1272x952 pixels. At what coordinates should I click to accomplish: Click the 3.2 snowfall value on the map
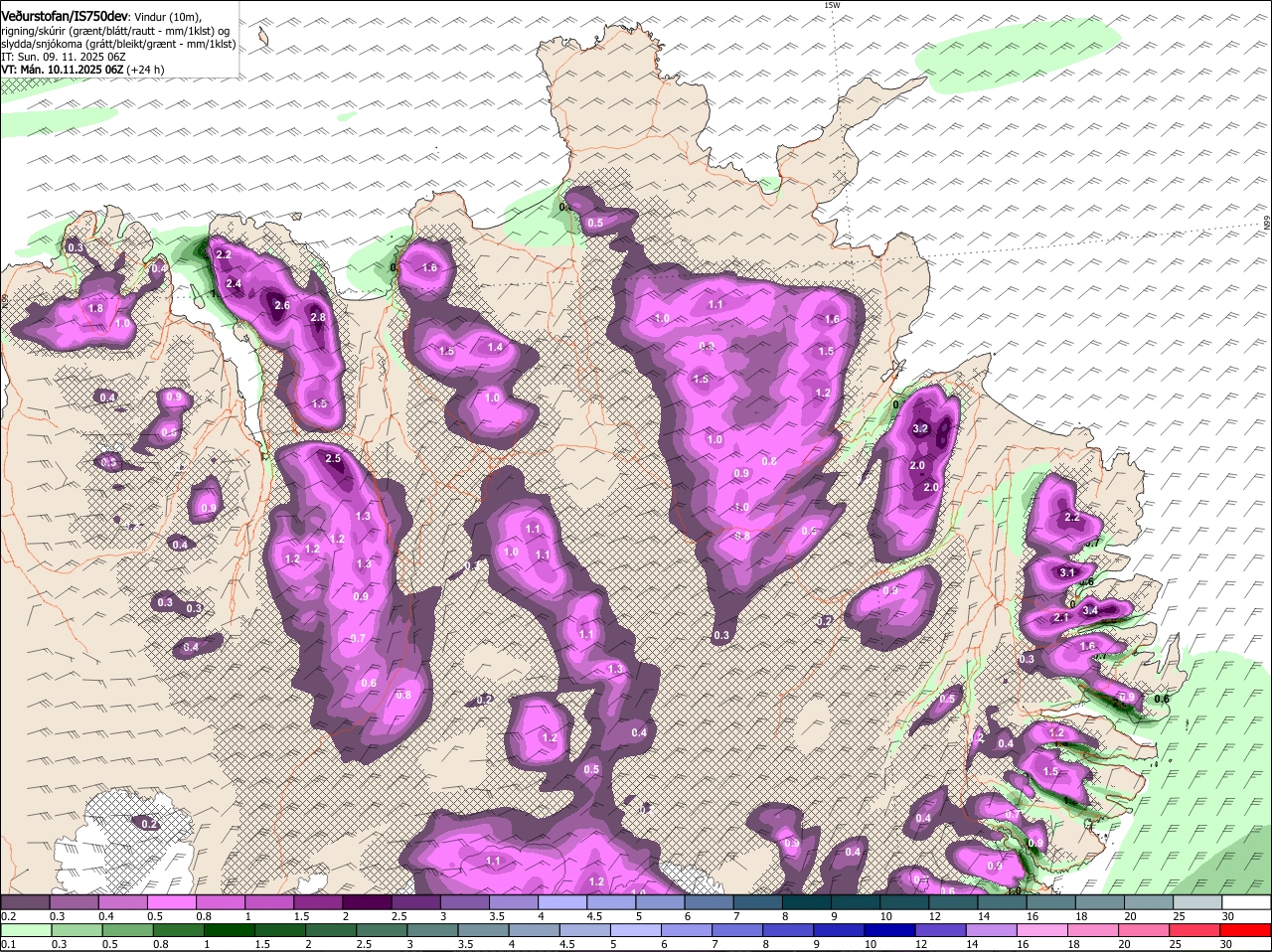(x=920, y=429)
